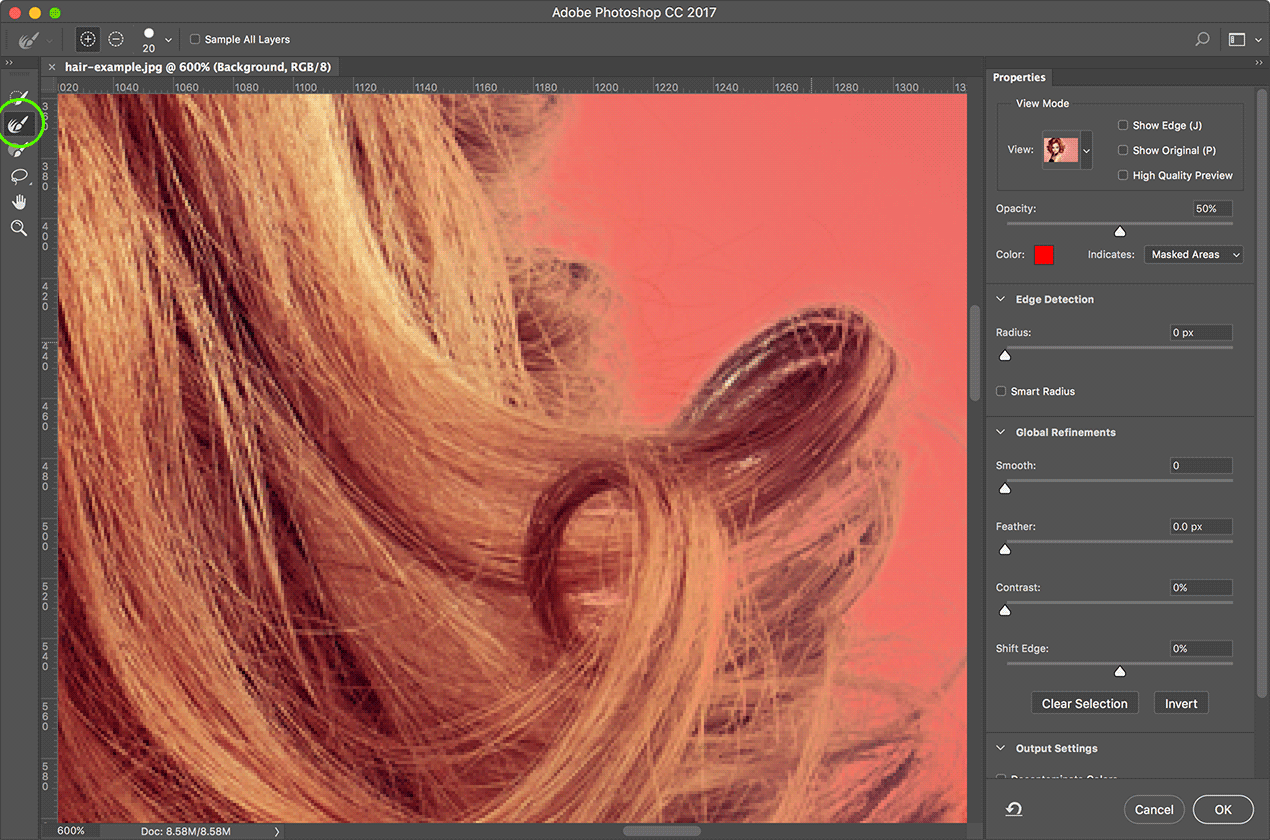Click the Feather value input field
The image size is (1270, 840).
pyautogui.click(x=1201, y=527)
